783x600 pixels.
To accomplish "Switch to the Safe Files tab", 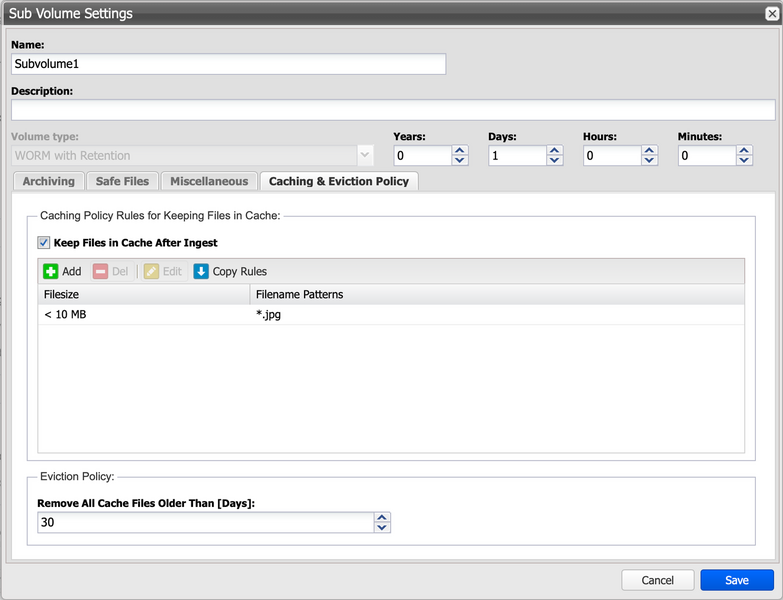I will [x=122, y=181].
